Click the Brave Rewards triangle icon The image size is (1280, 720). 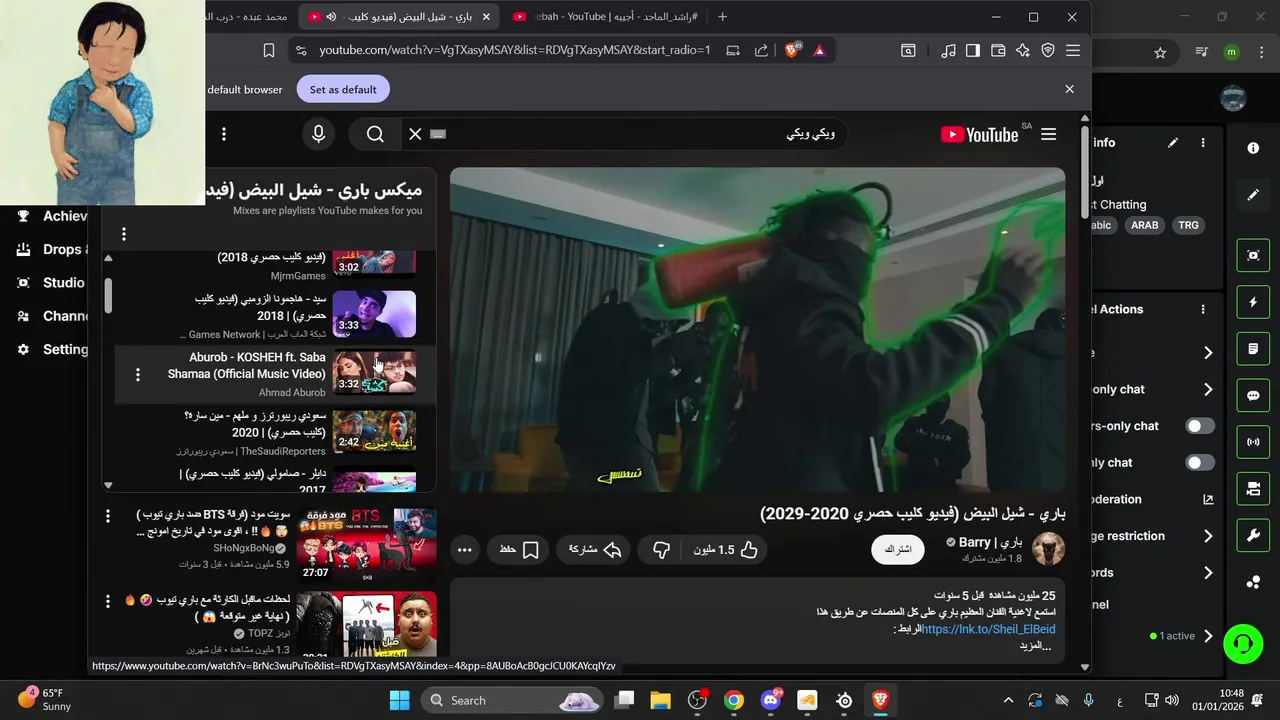[x=820, y=50]
